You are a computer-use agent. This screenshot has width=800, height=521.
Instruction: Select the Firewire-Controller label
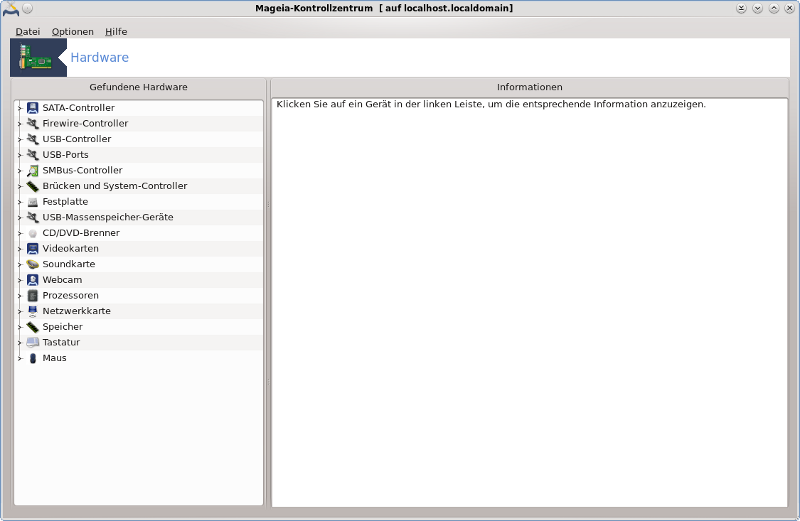coord(85,123)
